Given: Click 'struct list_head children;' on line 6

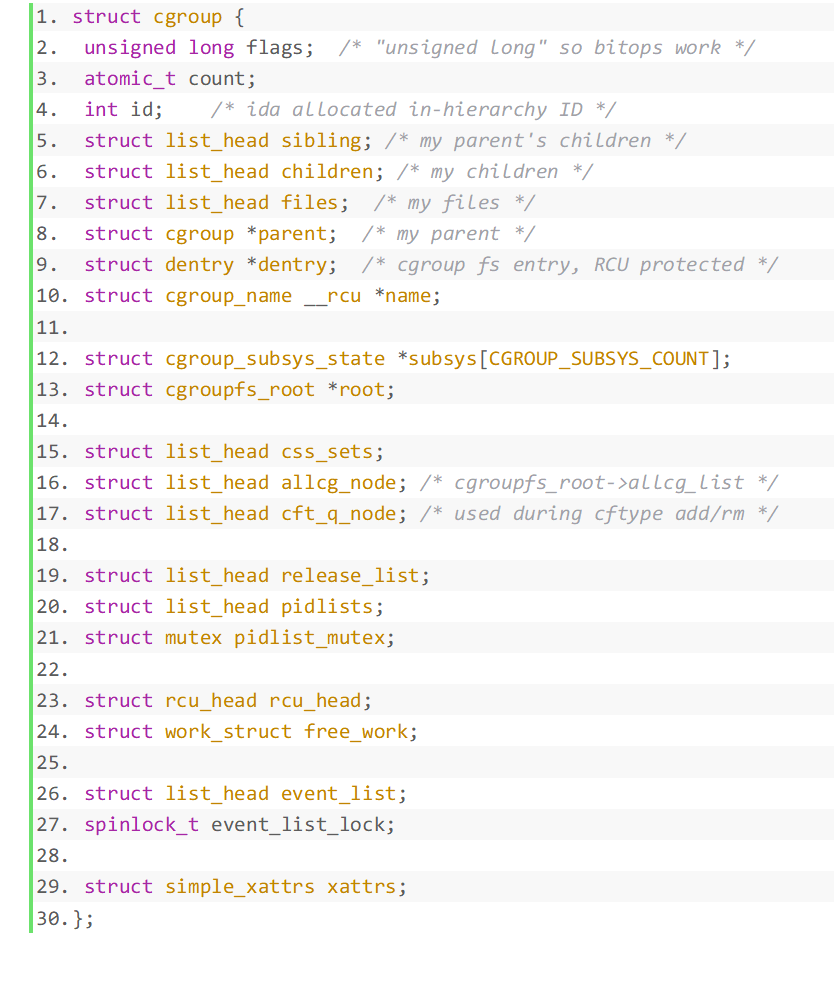Looking at the screenshot, I should [x=234, y=172].
